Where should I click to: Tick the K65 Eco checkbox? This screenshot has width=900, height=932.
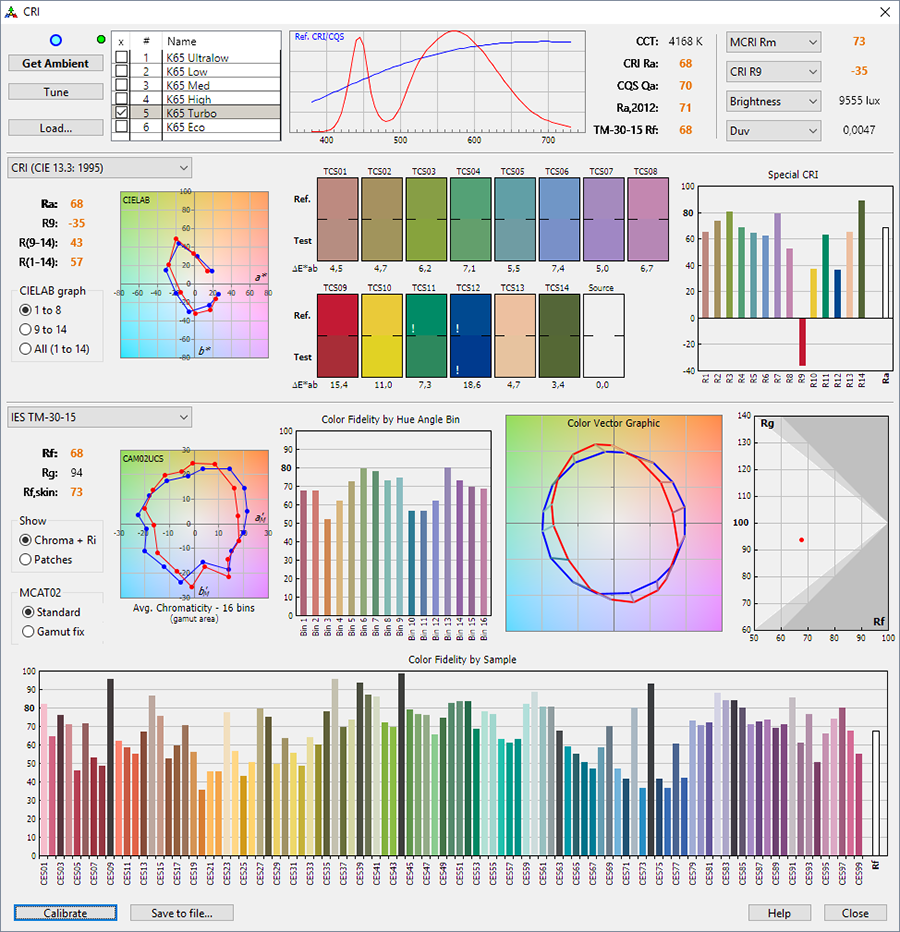[x=121, y=128]
